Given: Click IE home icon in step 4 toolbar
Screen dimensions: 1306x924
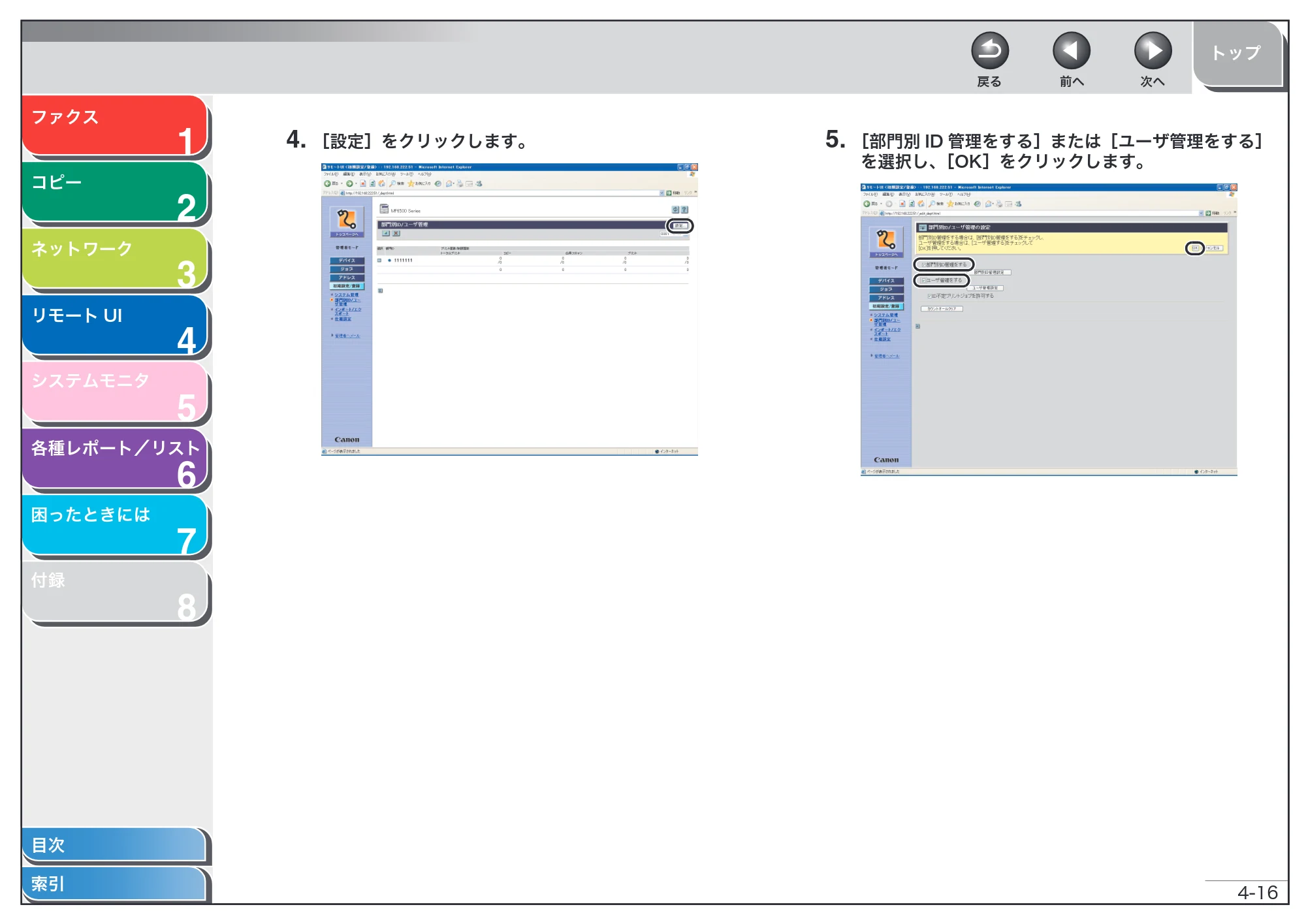Looking at the screenshot, I should 382,183.
